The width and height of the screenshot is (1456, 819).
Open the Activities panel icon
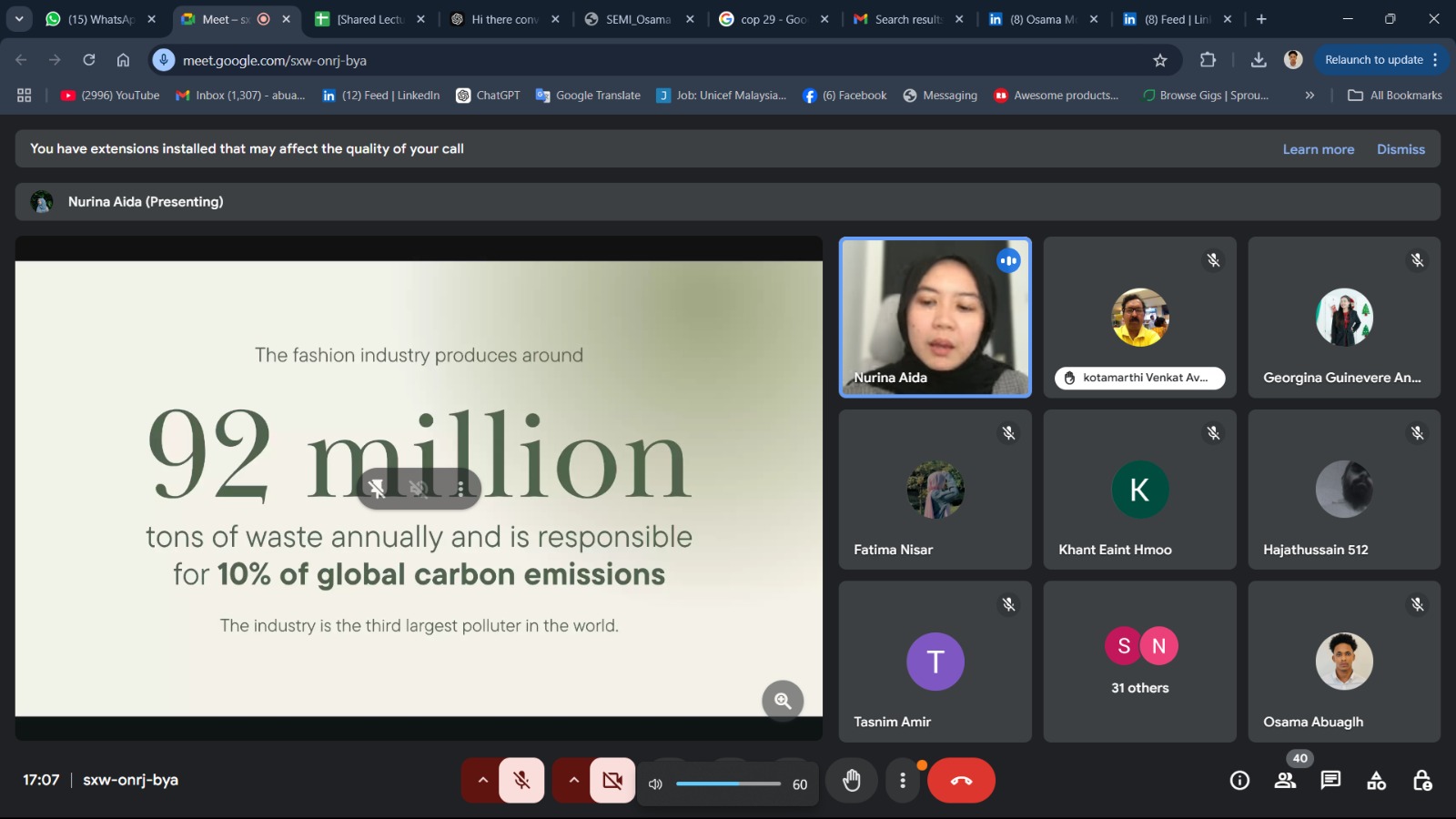[x=1376, y=781]
